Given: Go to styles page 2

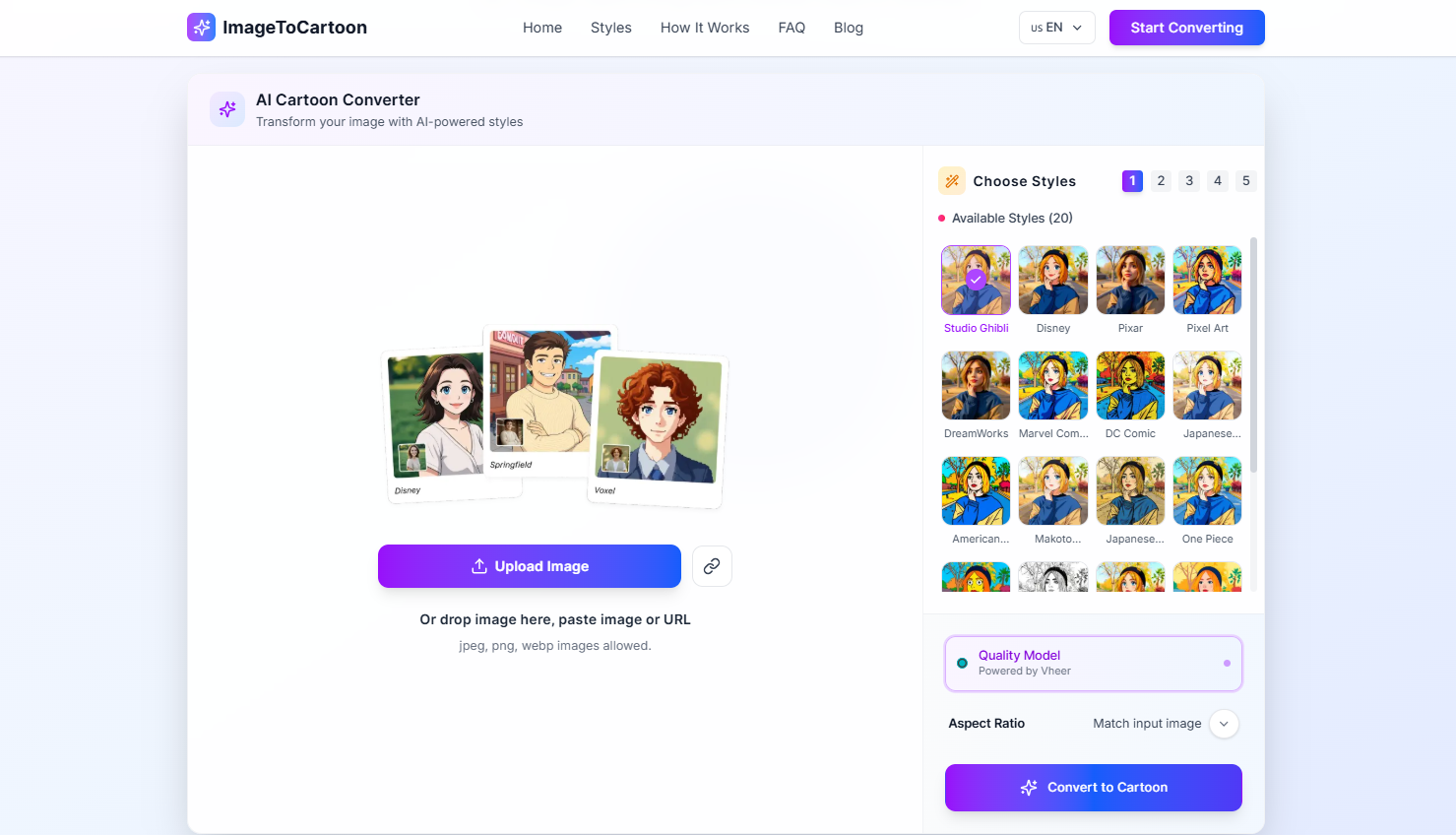Looking at the screenshot, I should (1161, 181).
